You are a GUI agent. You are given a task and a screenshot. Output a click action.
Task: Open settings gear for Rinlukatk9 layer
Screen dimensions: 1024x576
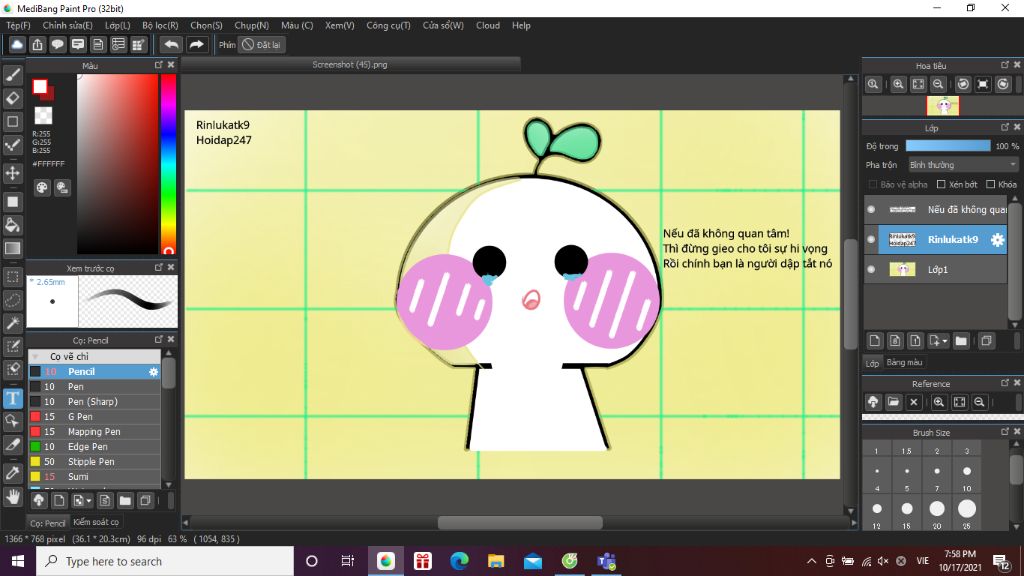[x=997, y=240]
